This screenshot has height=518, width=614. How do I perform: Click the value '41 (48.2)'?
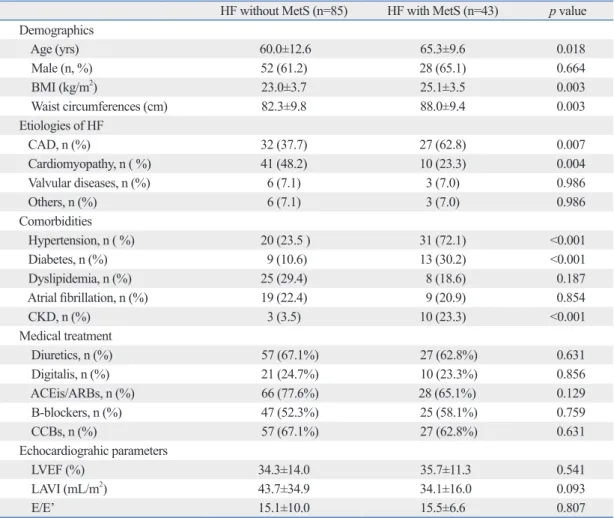284,164
